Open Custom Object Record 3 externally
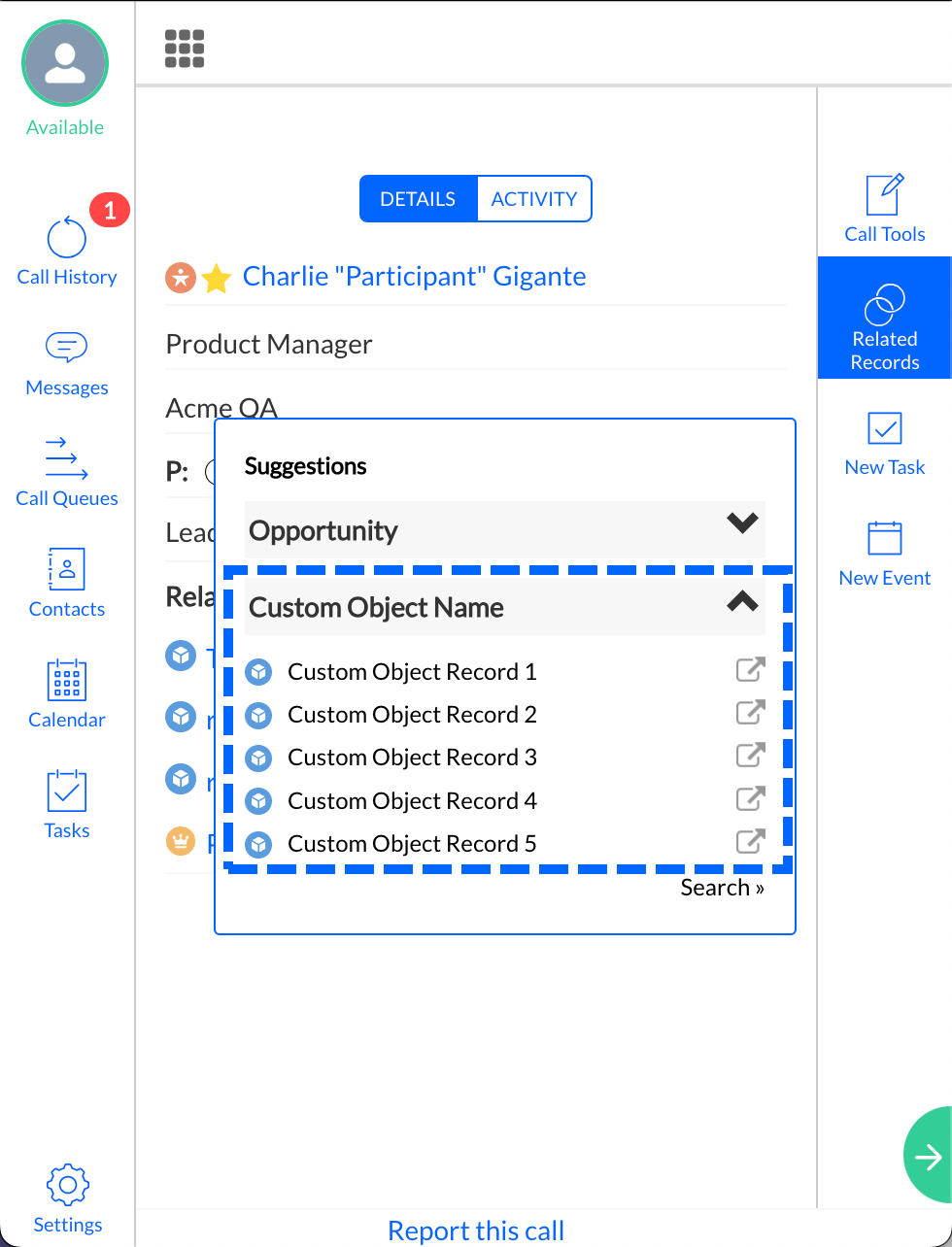This screenshot has width=952, height=1247. click(750, 756)
